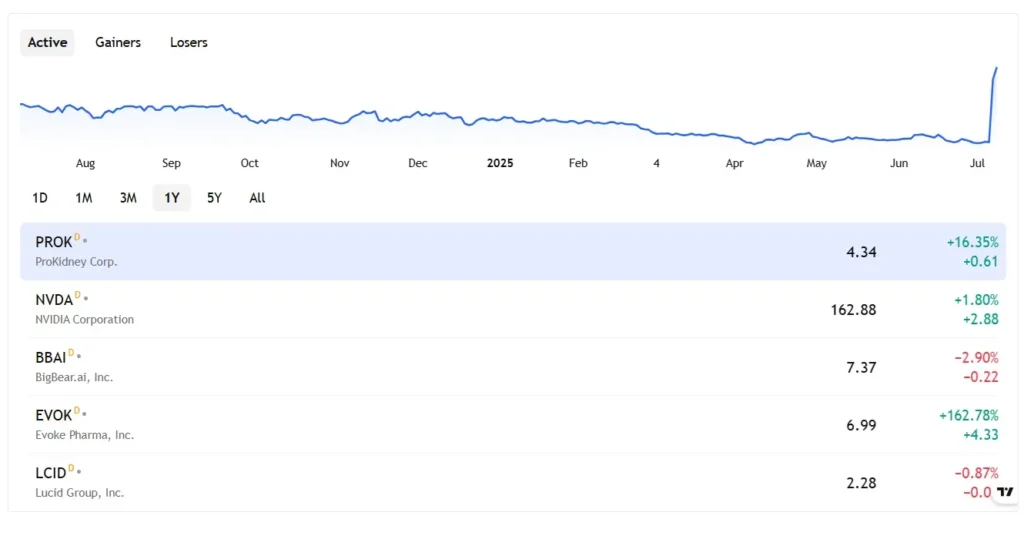
Task: Select the 1D time range
Action: click(40, 198)
